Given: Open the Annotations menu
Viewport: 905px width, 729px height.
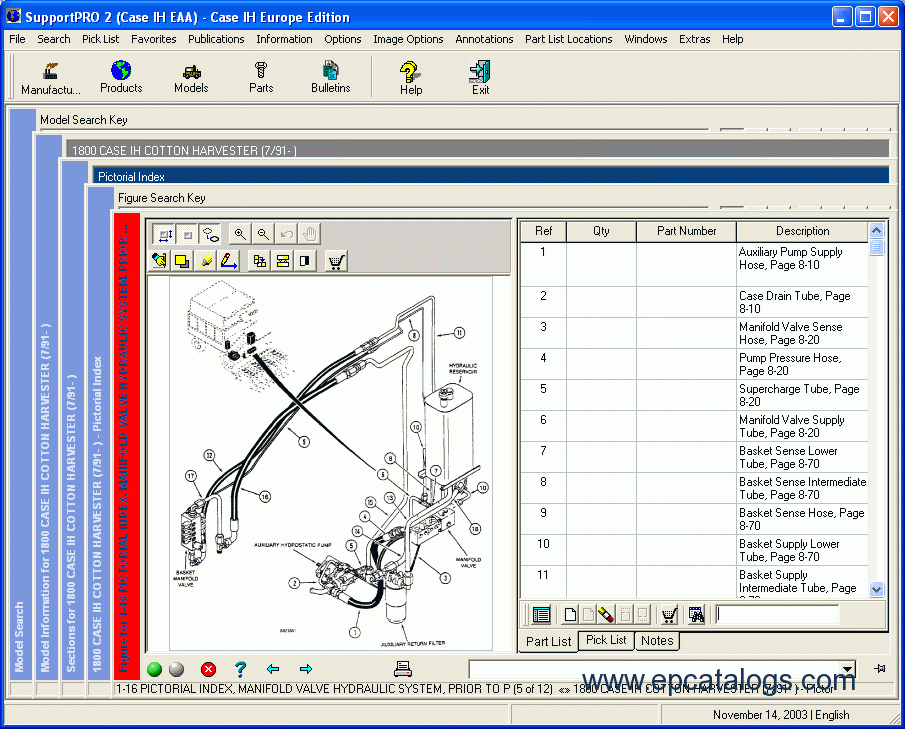Looking at the screenshot, I should pos(484,39).
